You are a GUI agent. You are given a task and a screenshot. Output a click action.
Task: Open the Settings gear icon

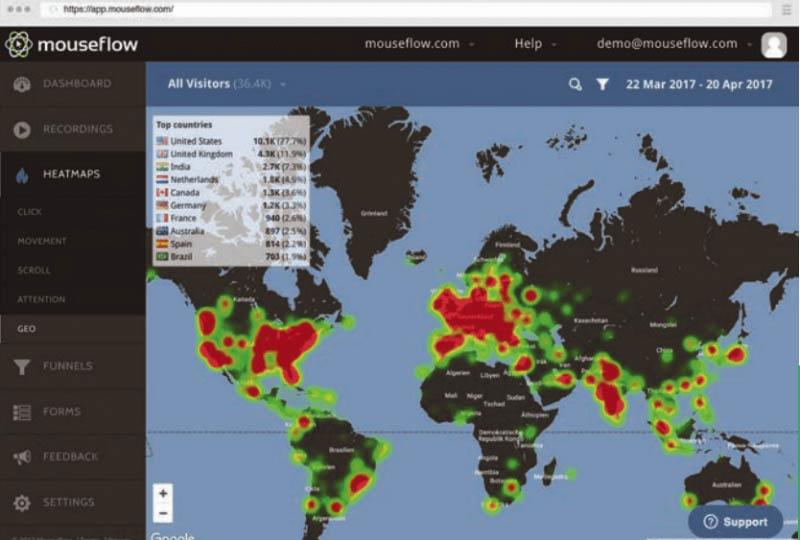click(x=22, y=502)
